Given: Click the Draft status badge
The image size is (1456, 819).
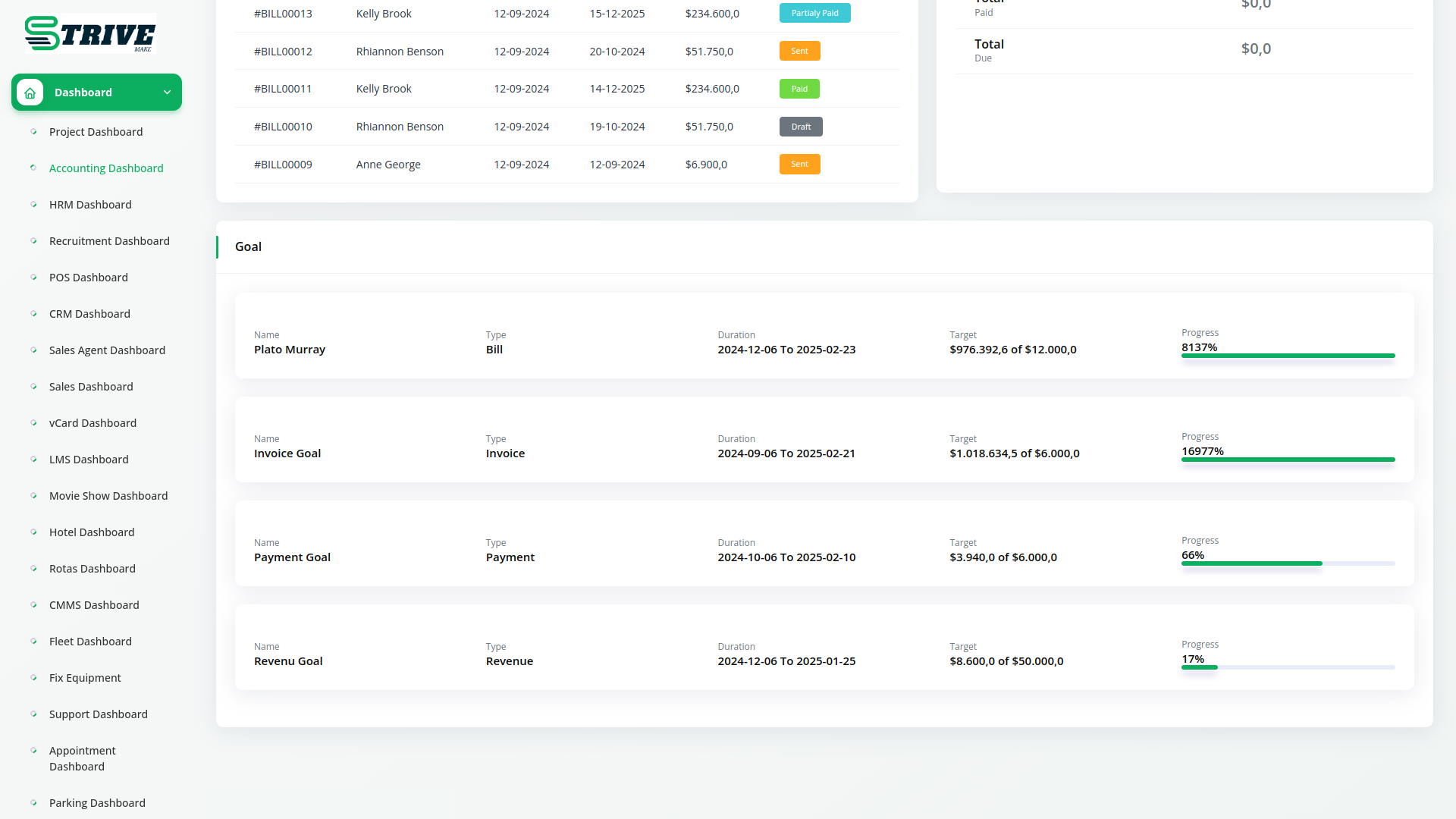Looking at the screenshot, I should 801,127.
